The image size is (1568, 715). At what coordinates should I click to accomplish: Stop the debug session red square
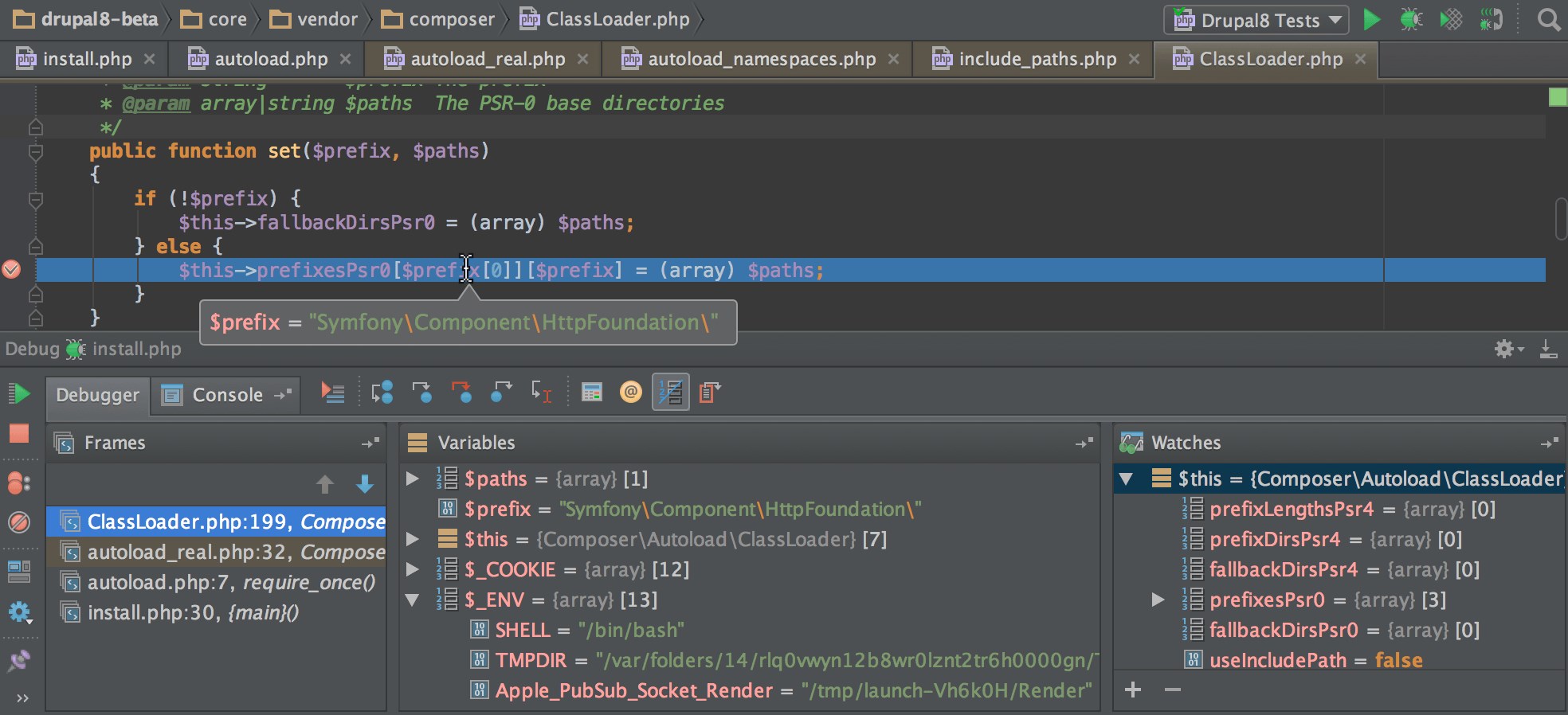[19, 433]
